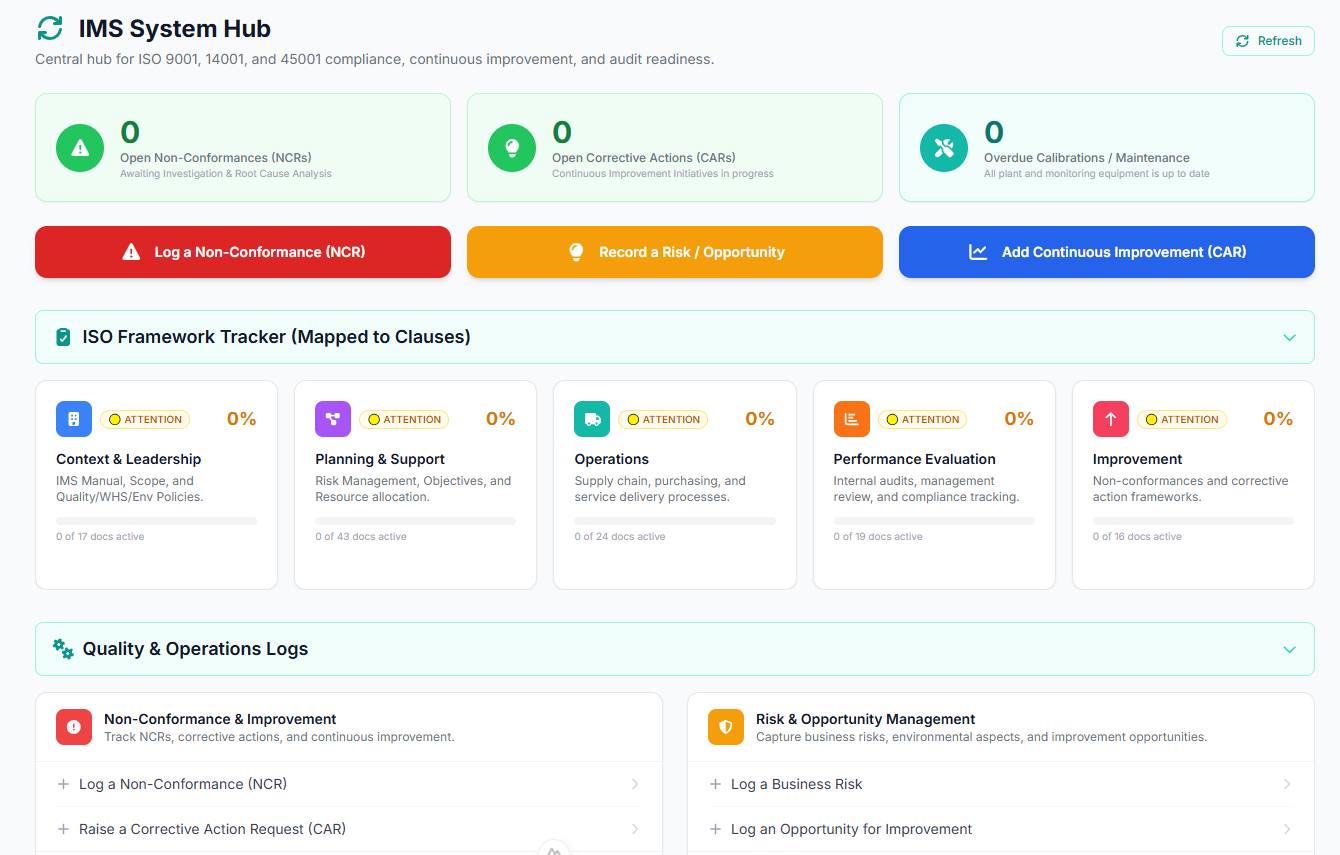
Task: Click the alert icon on Non-Conformance & Improvement panel
Action: 73,727
